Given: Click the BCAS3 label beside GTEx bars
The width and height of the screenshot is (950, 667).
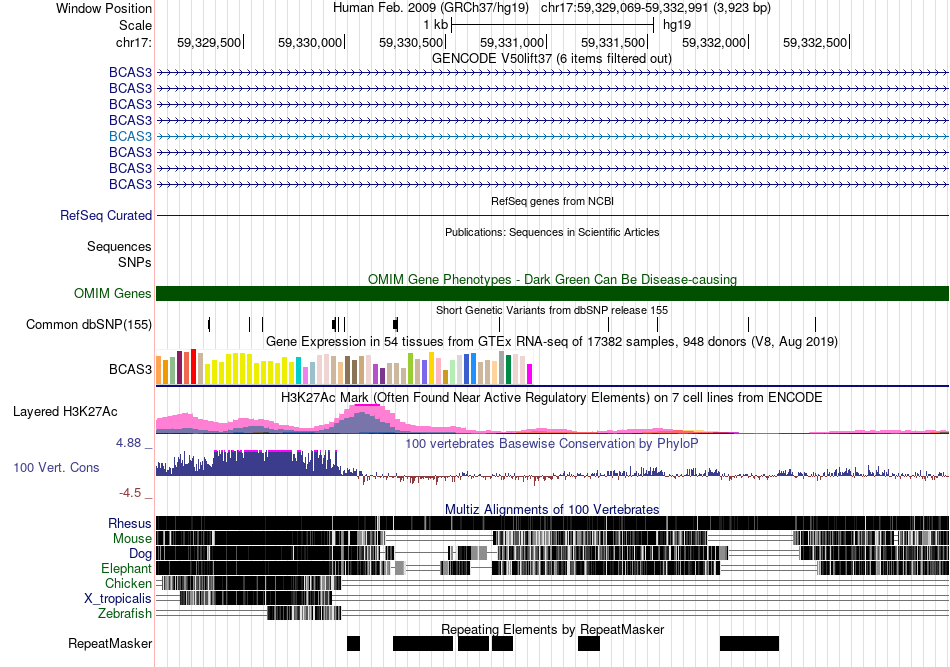Looking at the screenshot, I should [x=130, y=370].
